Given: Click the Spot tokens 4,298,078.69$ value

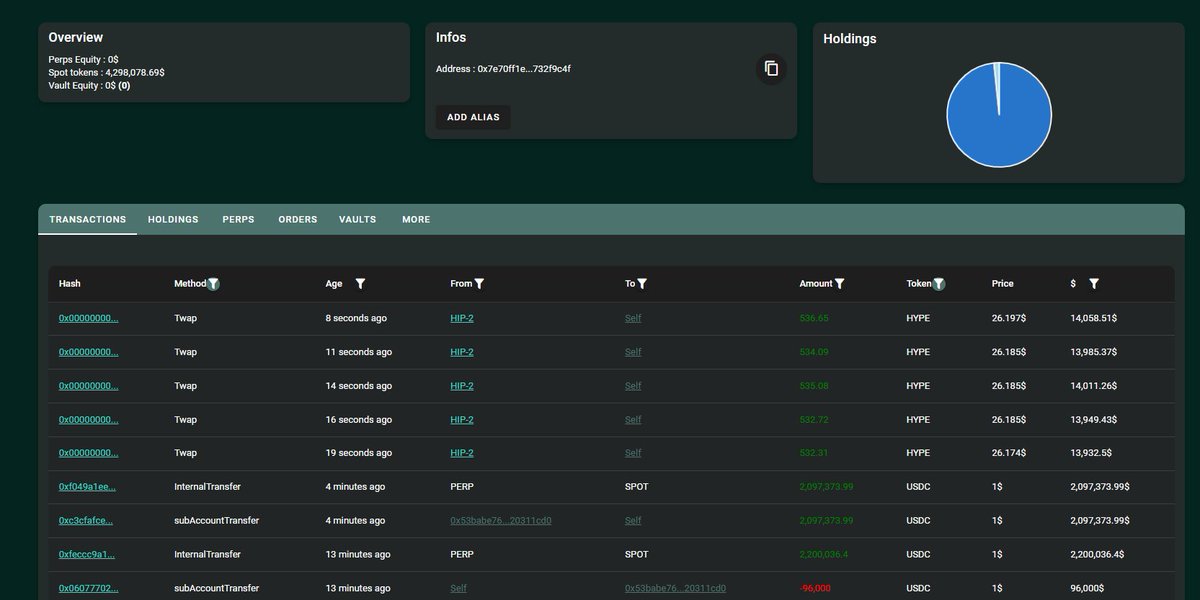Looking at the screenshot, I should (135, 73).
